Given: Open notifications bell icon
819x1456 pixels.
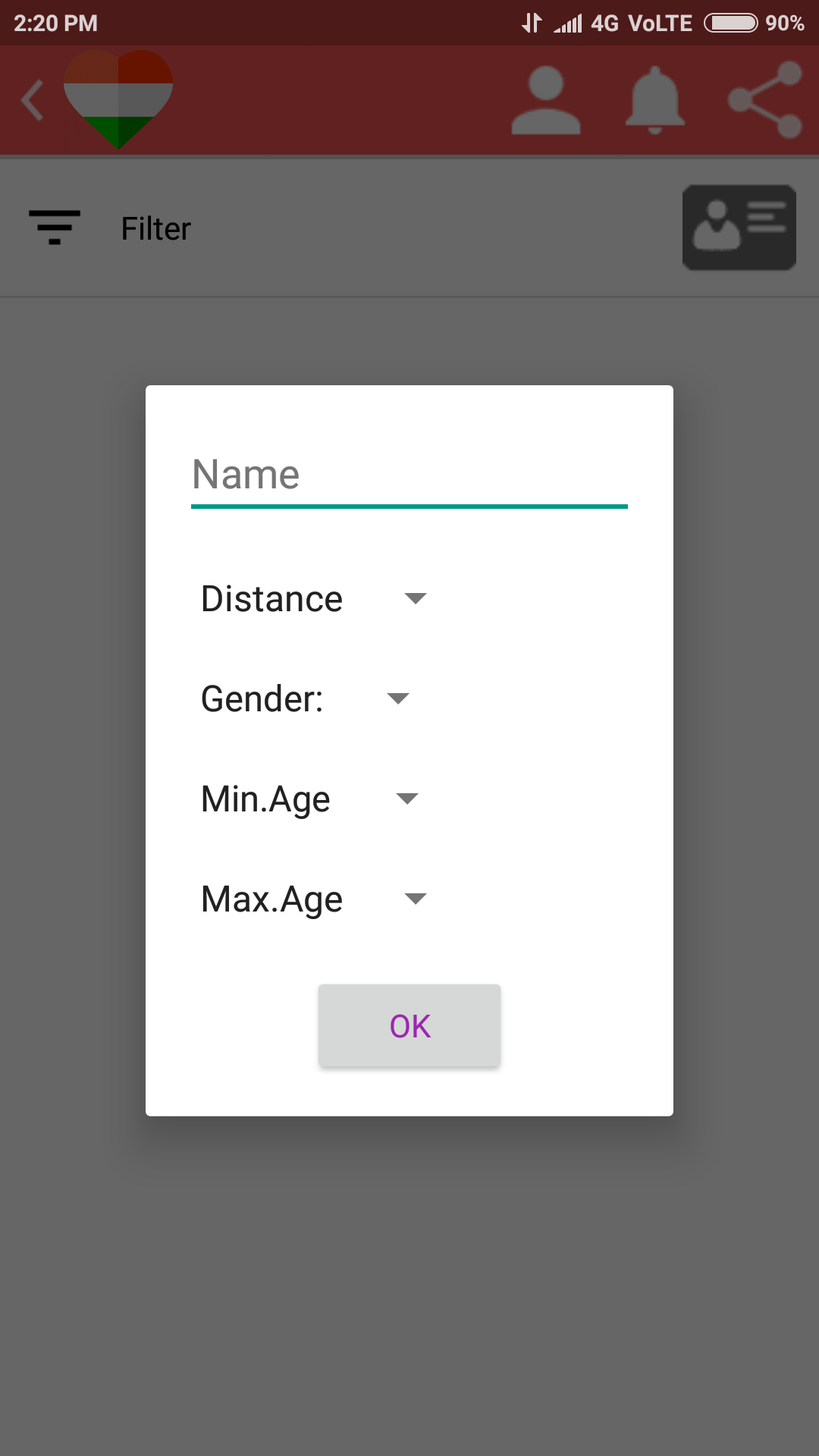Looking at the screenshot, I should tap(655, 101).
